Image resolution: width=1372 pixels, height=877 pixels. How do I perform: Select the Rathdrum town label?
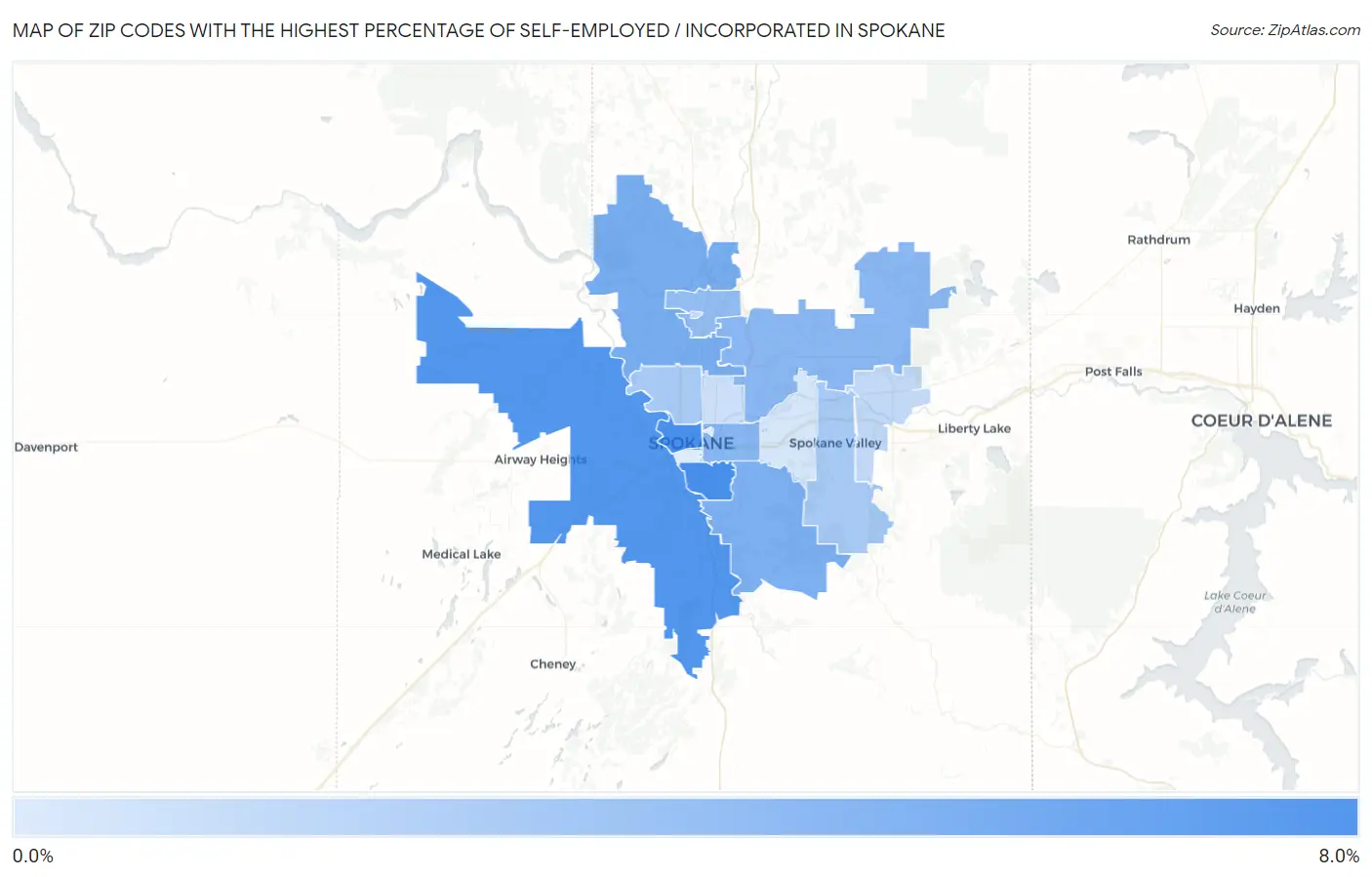coord(1159,240)
